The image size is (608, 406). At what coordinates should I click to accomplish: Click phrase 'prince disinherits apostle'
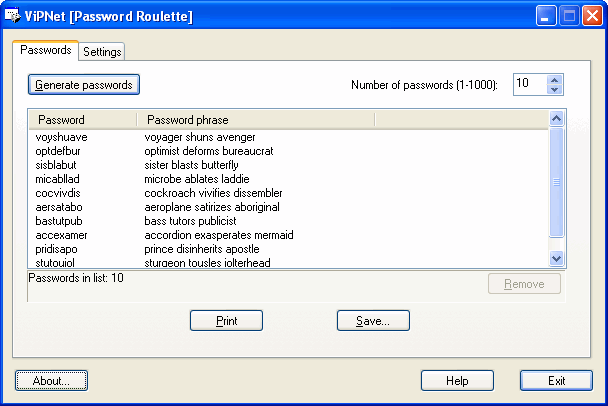[x=202, y=249]
